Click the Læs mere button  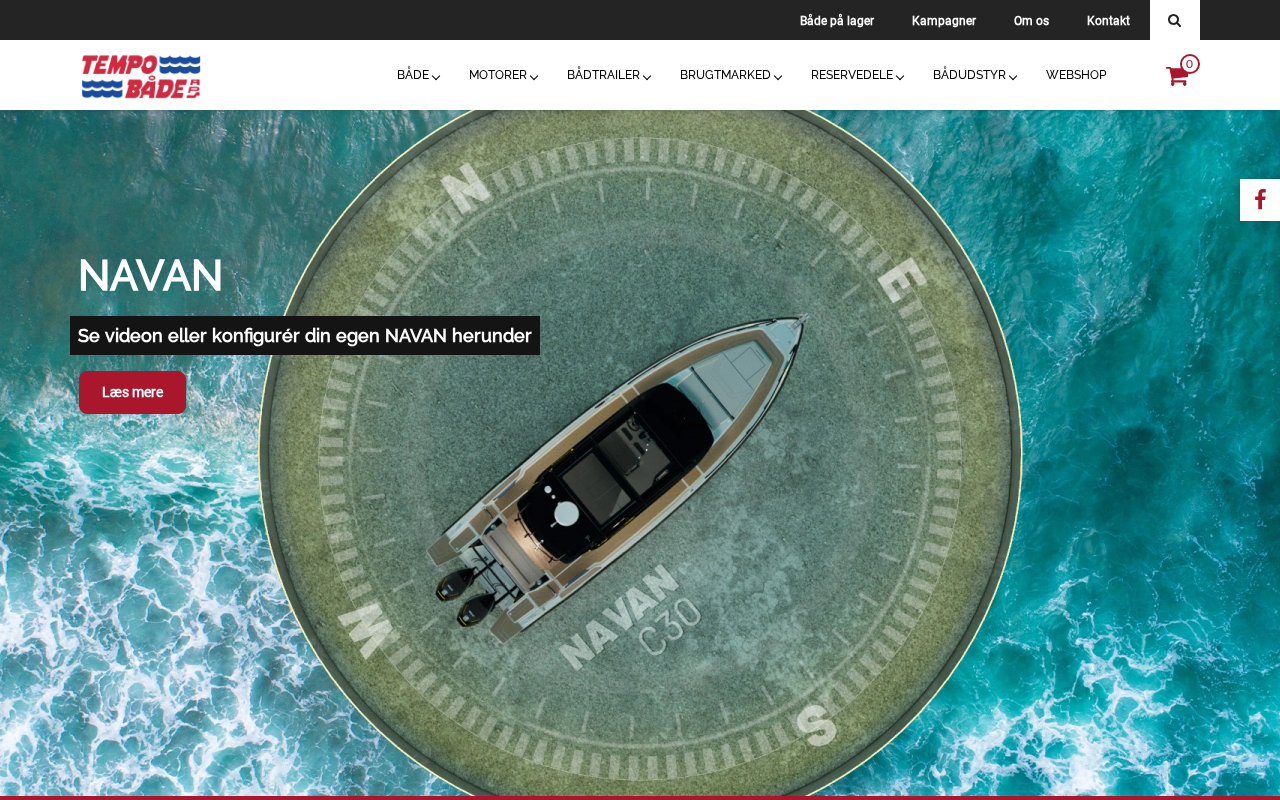(x=132, y=392)
